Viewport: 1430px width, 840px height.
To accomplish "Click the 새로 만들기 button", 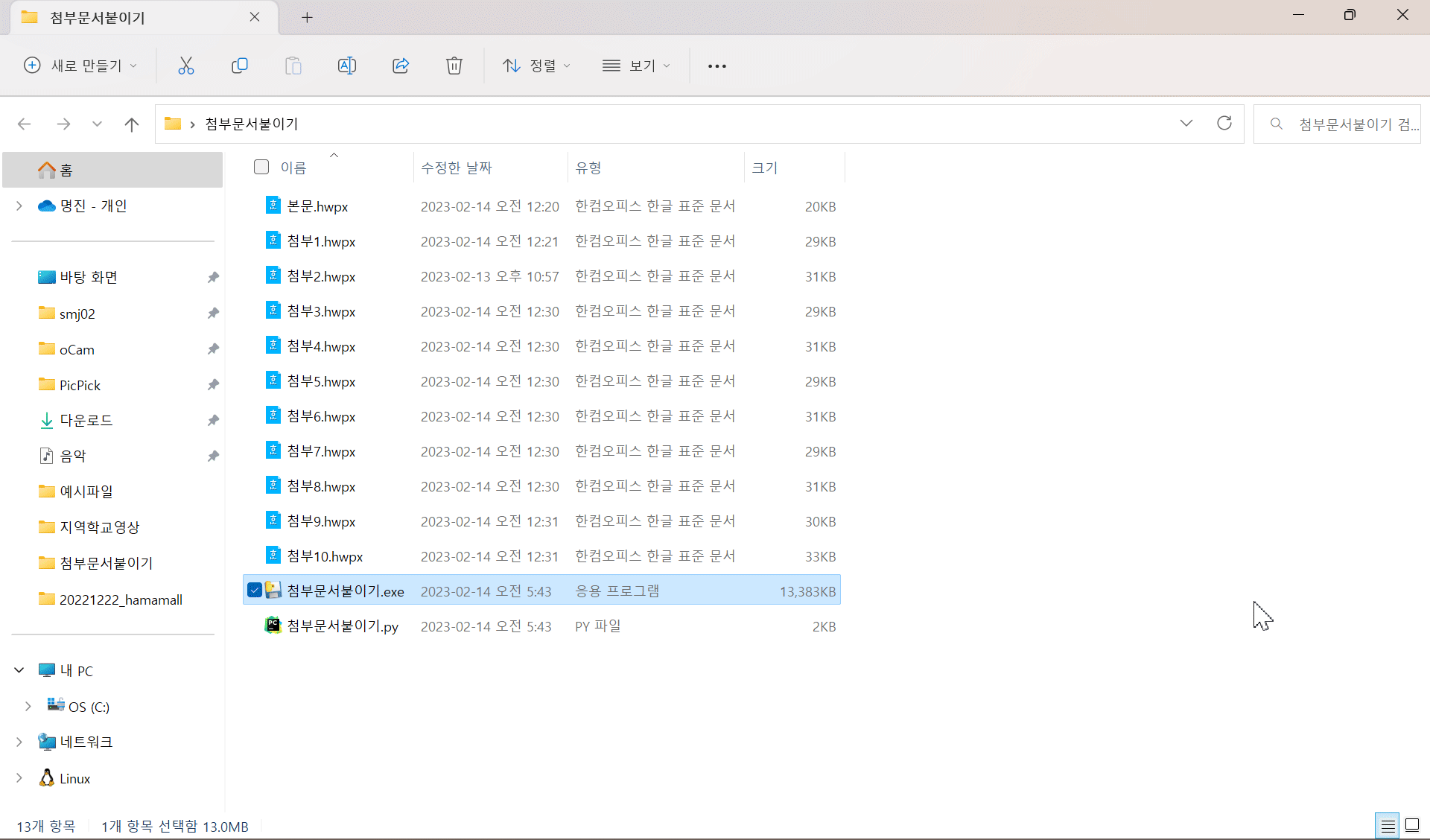I will coord(80,66).
